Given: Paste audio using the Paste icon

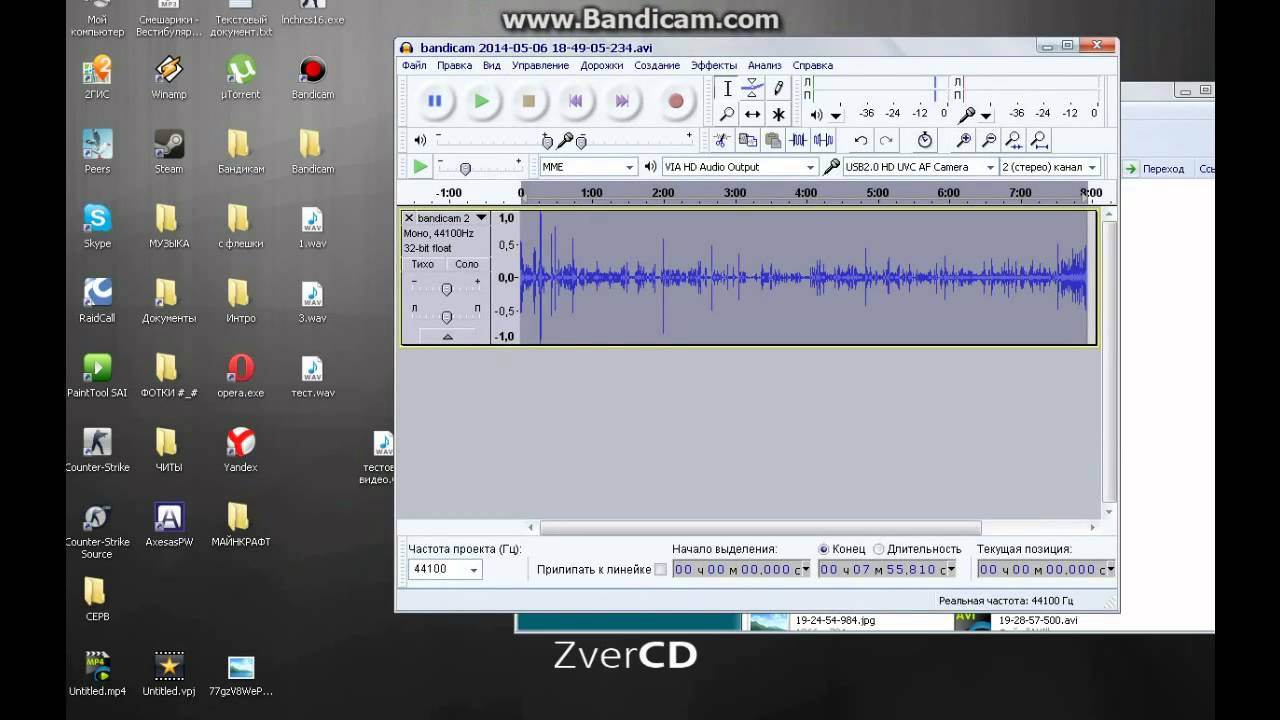Looking at the screenshot, I should point(773,140).
